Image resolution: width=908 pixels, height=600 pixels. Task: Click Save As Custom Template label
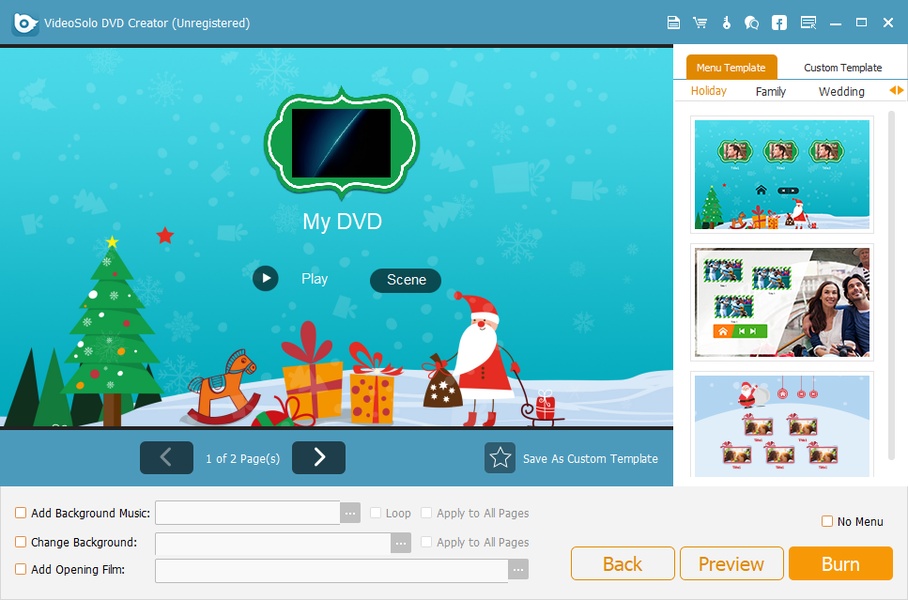(590, 459)
